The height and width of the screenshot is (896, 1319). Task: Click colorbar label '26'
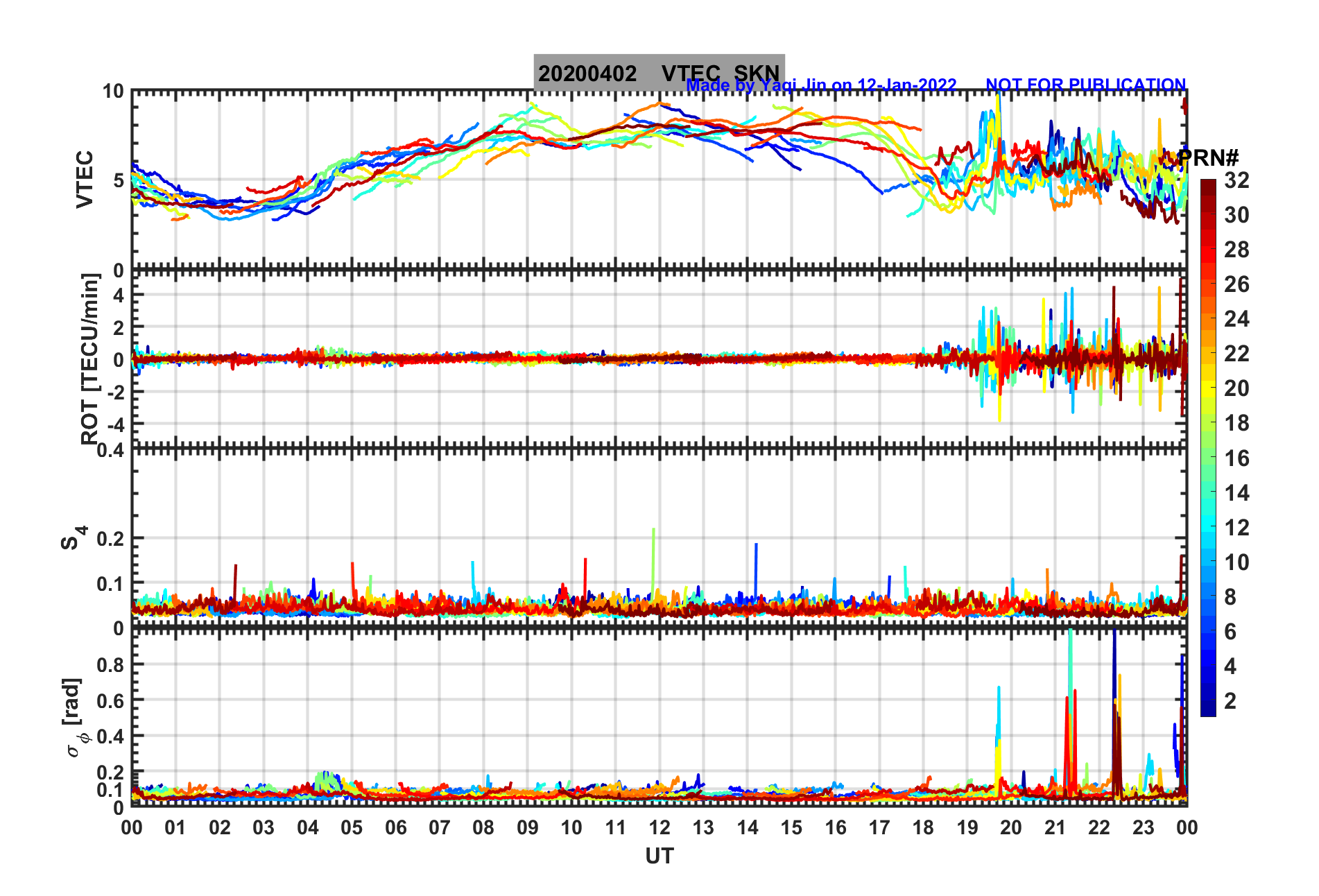(1236, 284)
